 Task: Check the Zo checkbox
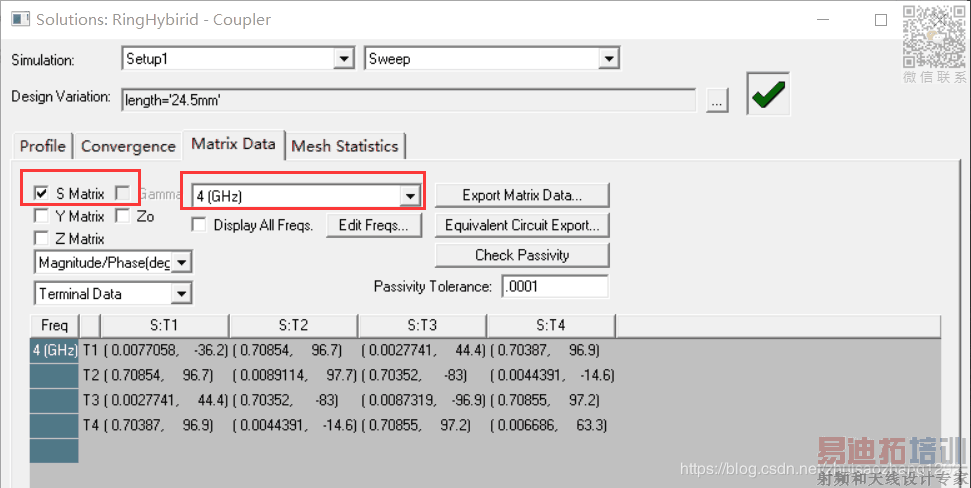pyautogui.click(x=123, y=216)
